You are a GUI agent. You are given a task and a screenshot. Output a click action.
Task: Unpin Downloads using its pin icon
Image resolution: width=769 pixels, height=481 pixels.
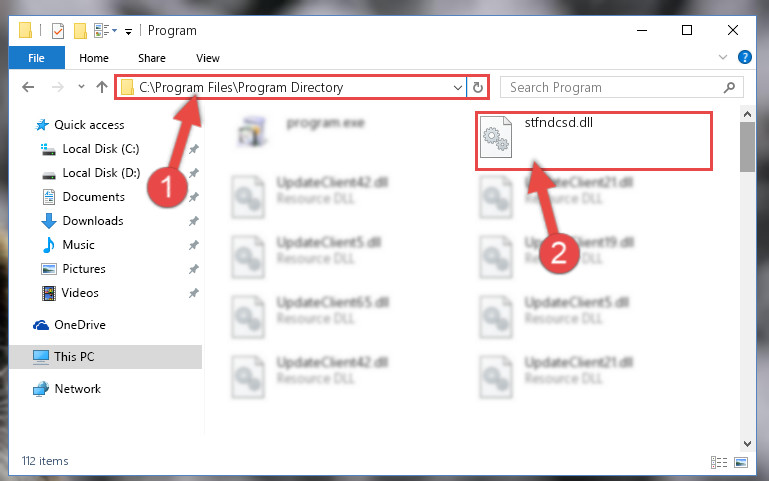pos(194,221)
